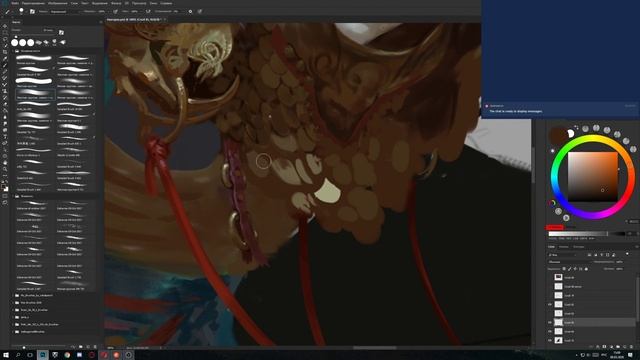
Task: Open the brush settings panel from options bar
Action: click(32, 11)
